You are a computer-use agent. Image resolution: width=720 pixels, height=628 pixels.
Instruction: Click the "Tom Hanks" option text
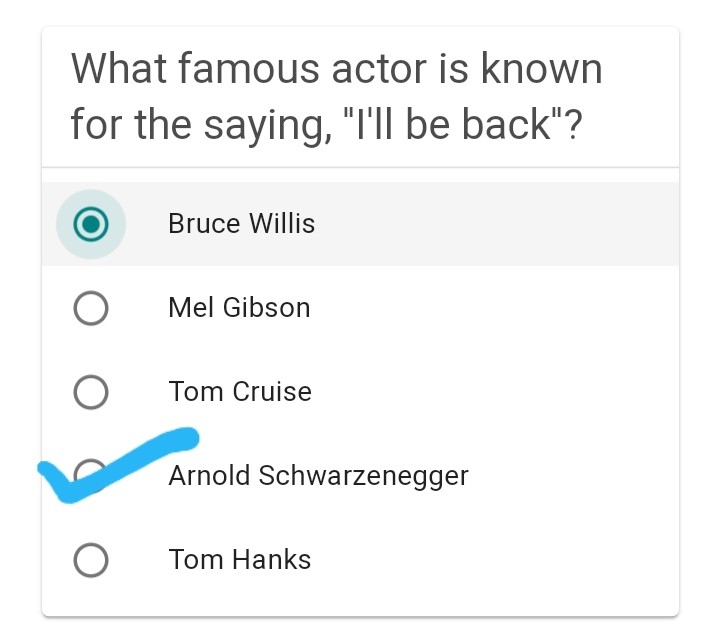click(x=240, y=560)
